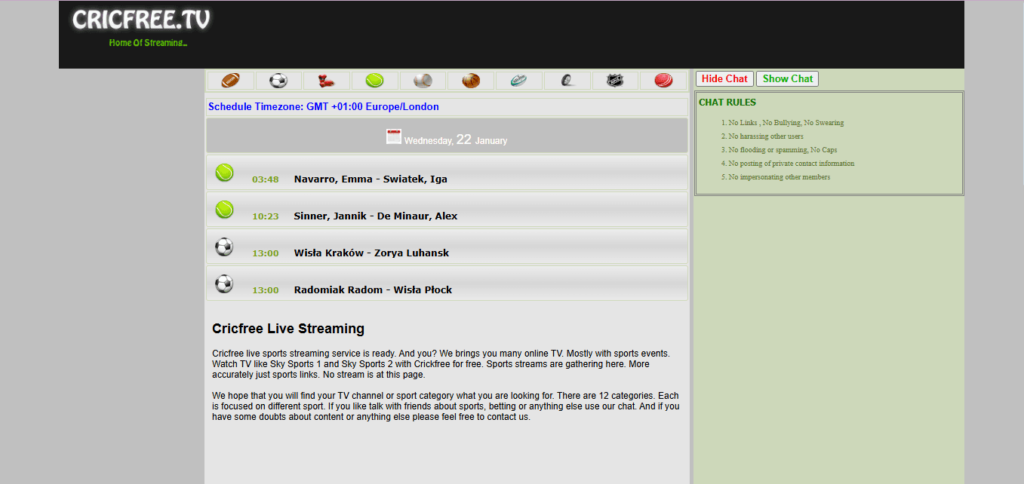Click Schedule Timezone GMT +01:00 text
Screen dimensions: 1024x484
coord(324,106)
